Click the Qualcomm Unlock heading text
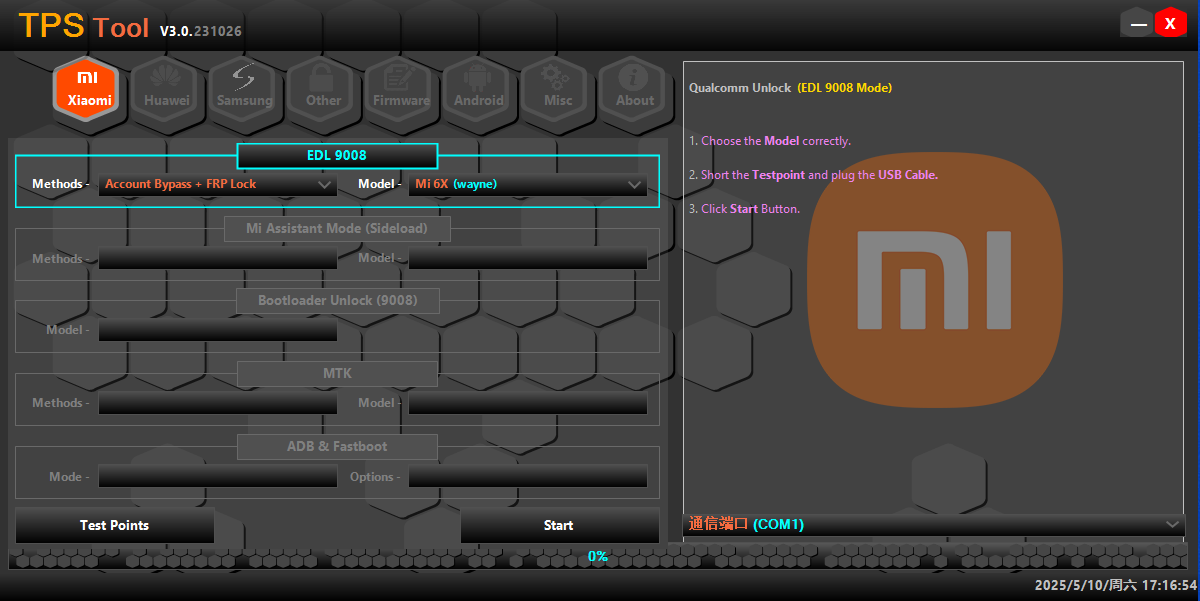Image resolution: width=1200 pixels, height=601 pixels. coord(790,88)
